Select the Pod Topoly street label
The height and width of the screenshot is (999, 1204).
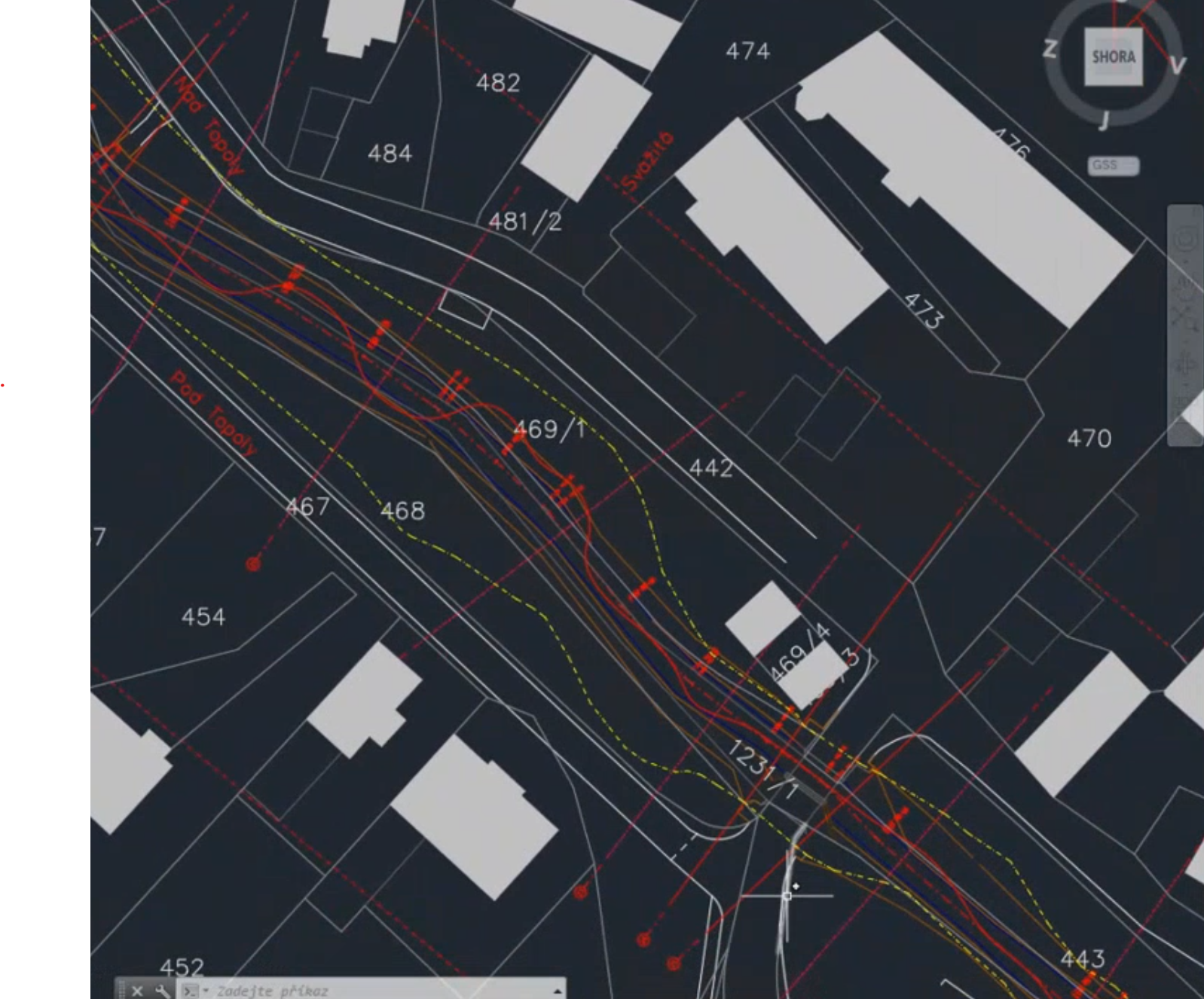(213, 414)
